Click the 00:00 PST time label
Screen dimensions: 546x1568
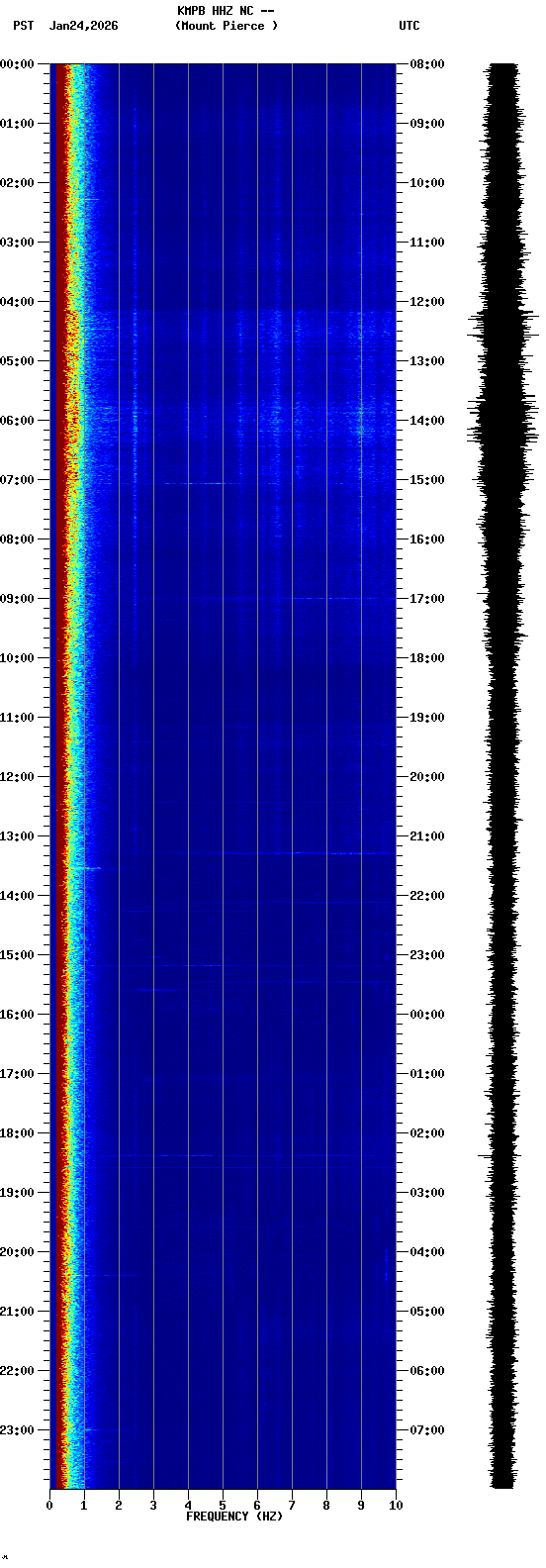coord(18,64)
